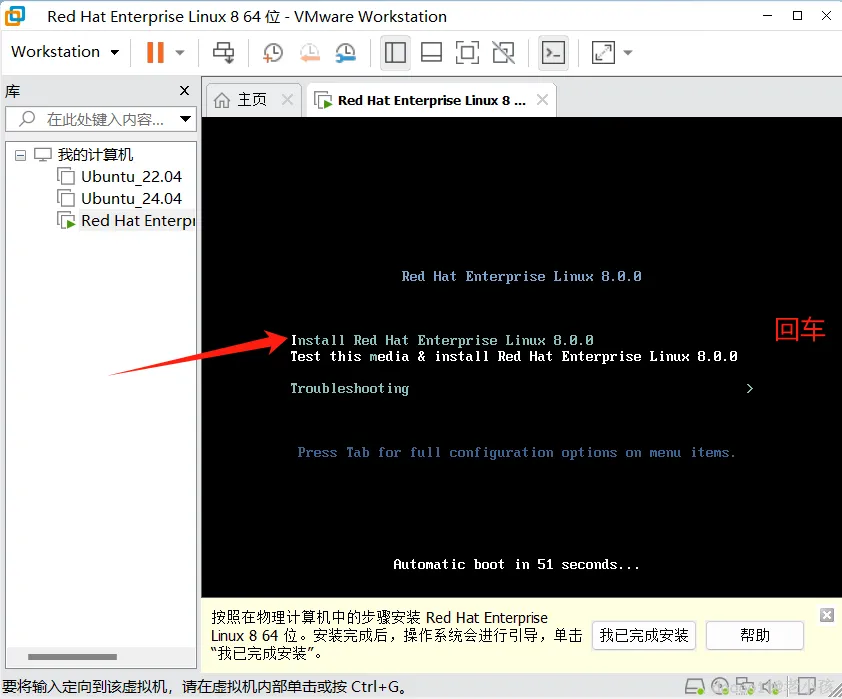
Task: Select Test this media & install entry
Action: point(514,356)
